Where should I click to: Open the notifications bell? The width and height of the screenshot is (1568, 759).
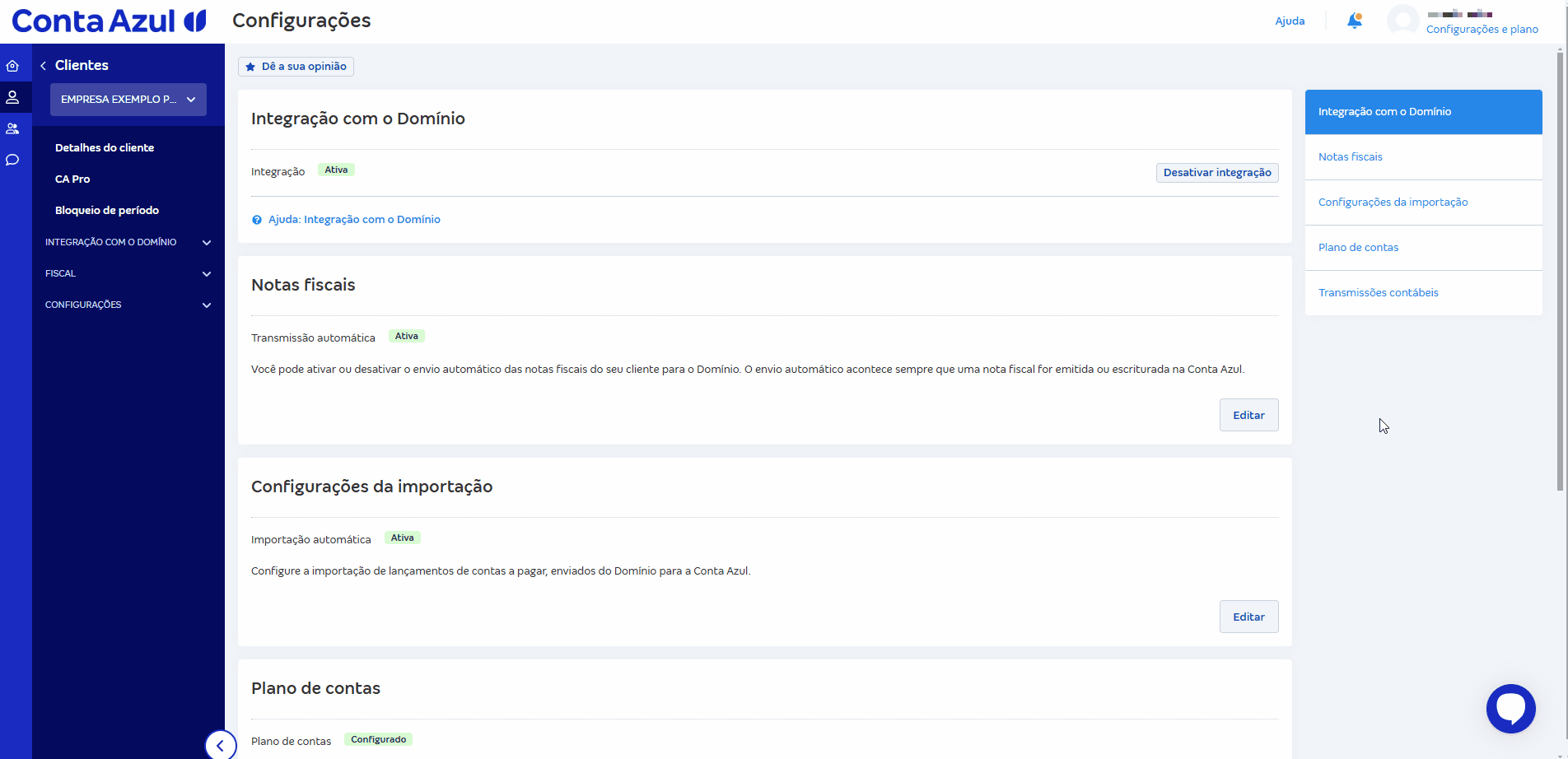point(1354,21)
